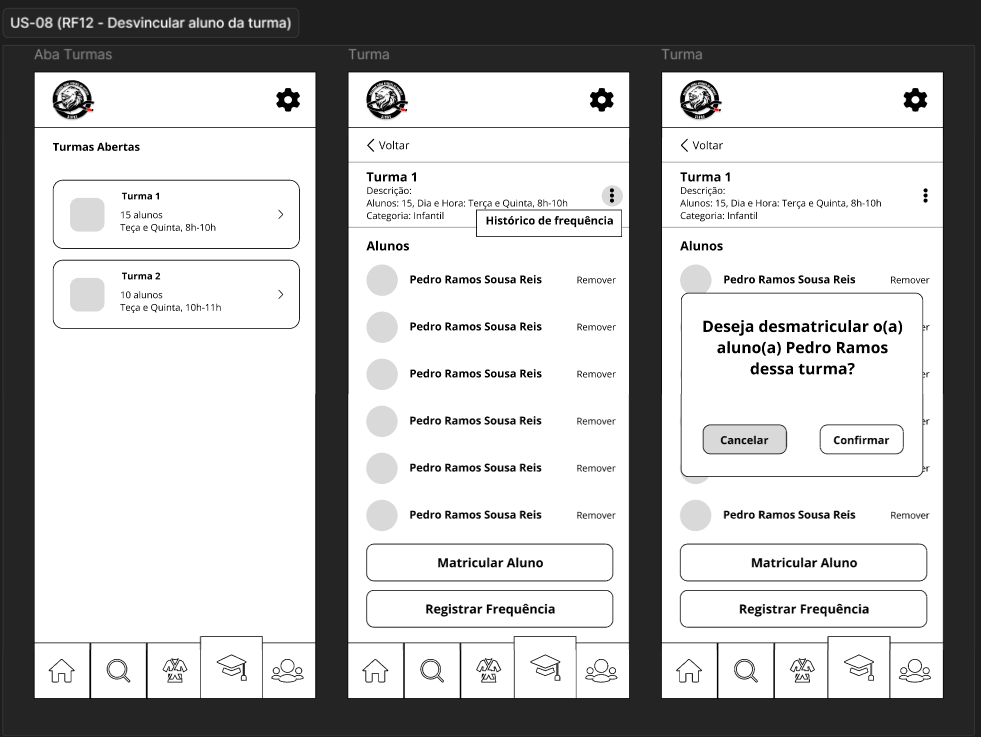
Task: Expand Turma 1 card chevron
Action: coord(280,215)
